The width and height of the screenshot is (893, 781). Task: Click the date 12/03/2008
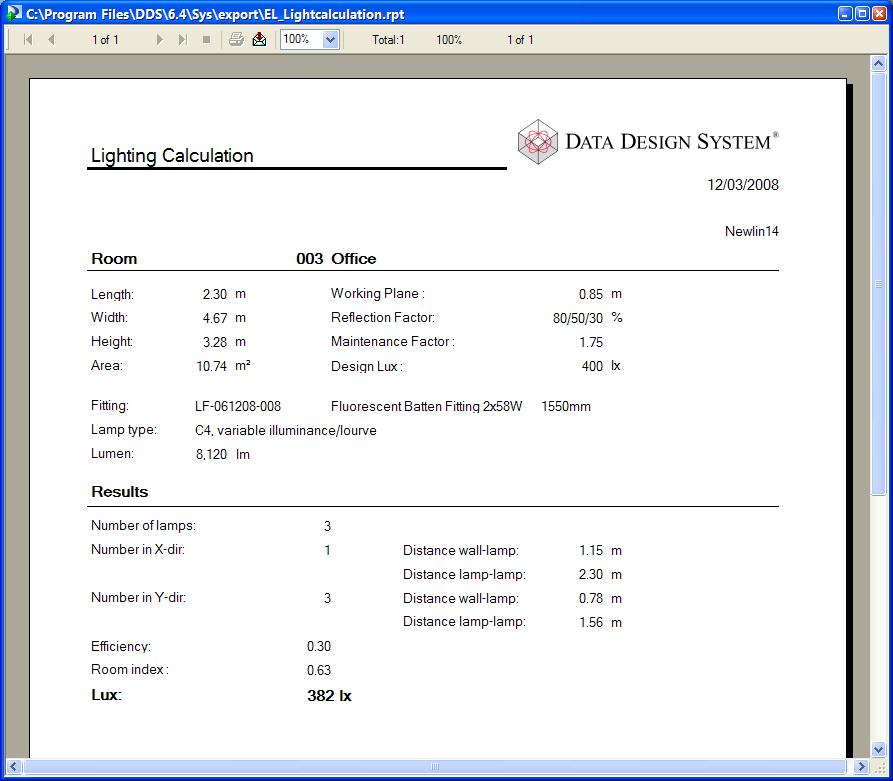pyautogui.click(x=743, y=185)
